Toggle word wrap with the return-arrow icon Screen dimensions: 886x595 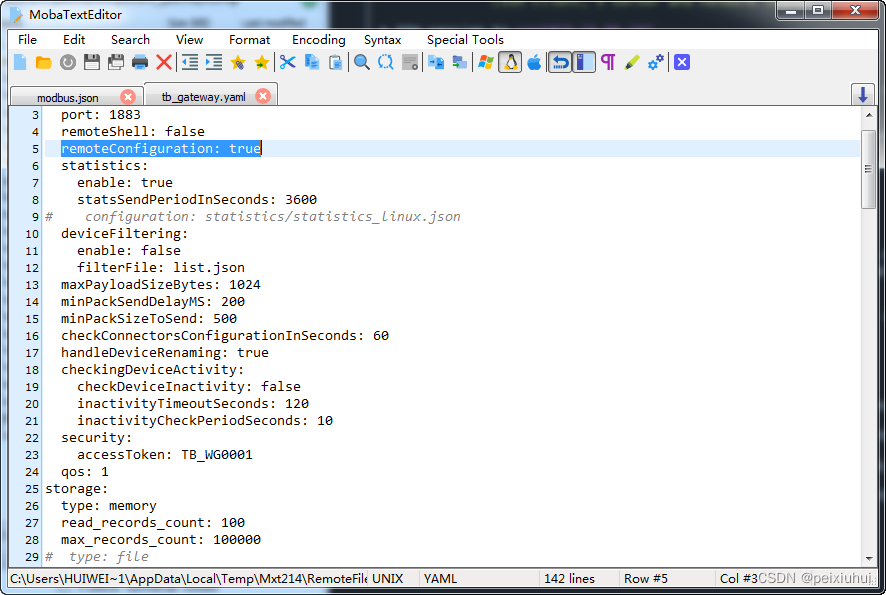coord(560,62)
